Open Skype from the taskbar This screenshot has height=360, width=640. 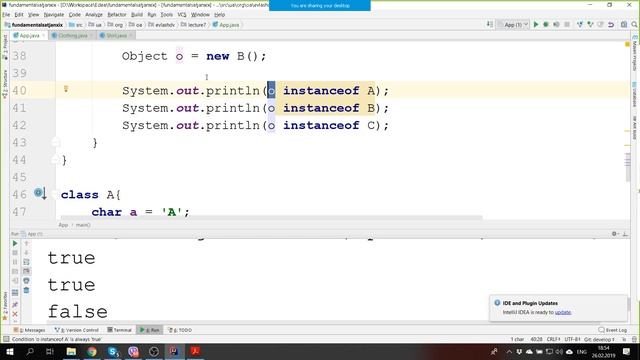(x=113, y=351)
